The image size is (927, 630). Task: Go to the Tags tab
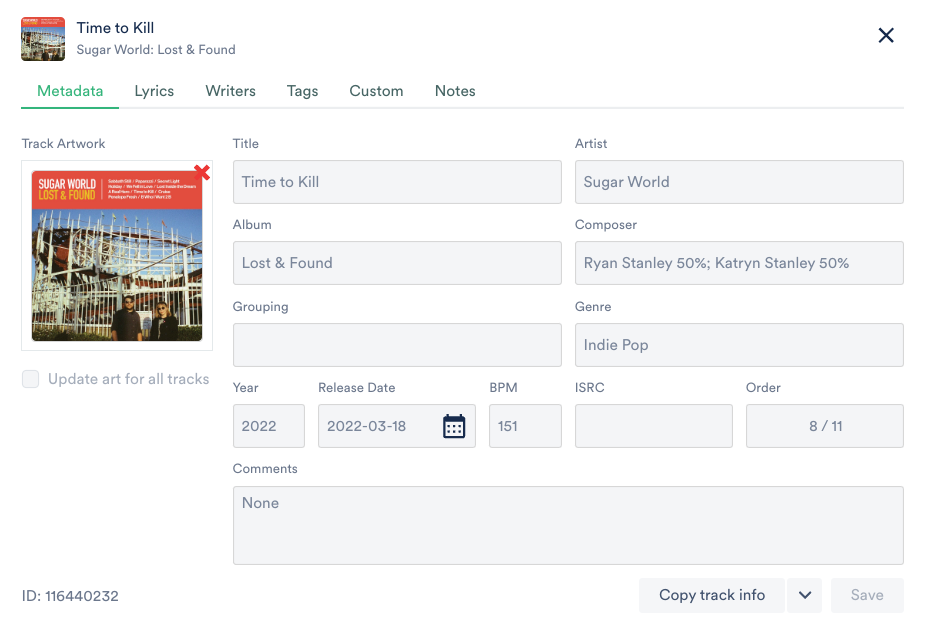(302, 91)
